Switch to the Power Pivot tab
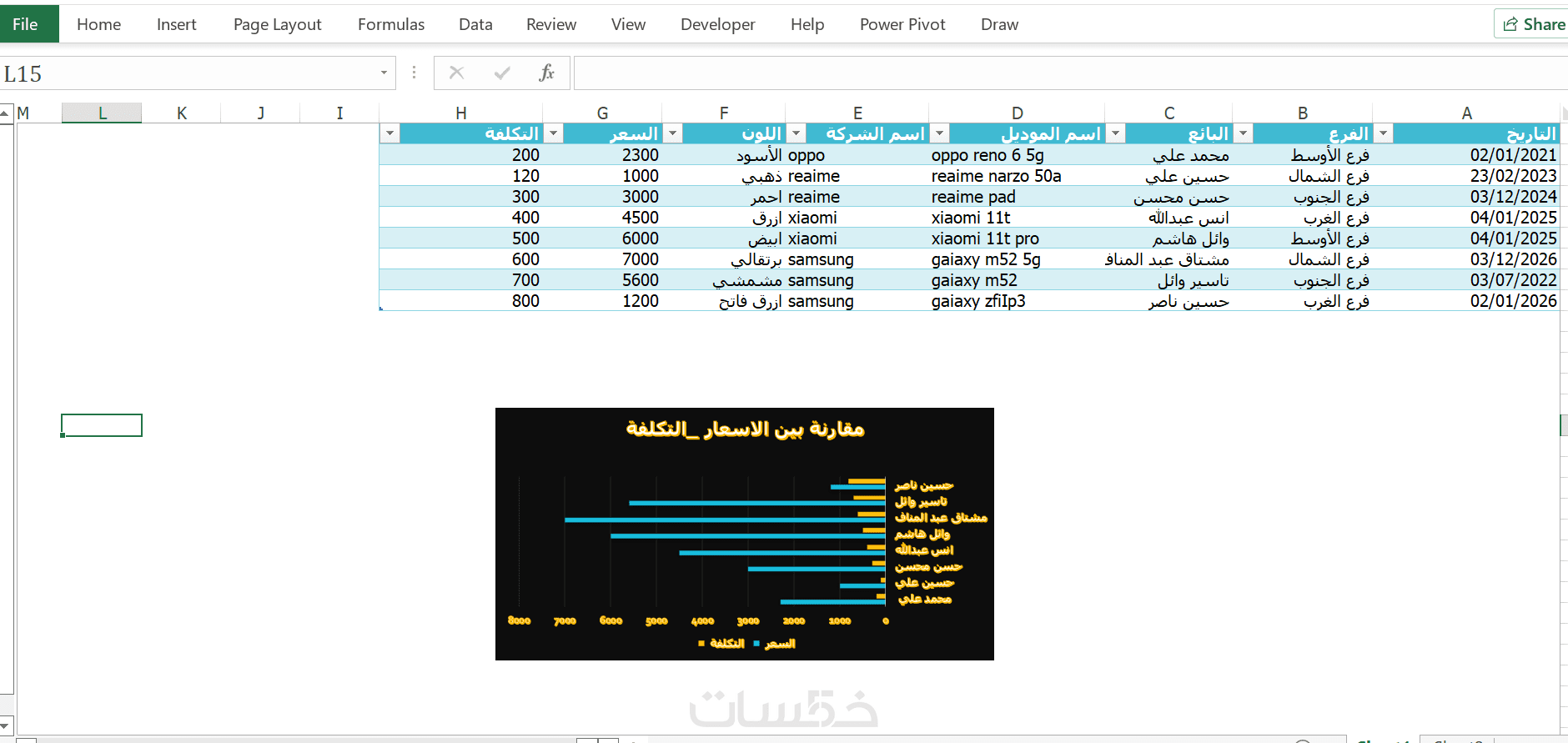This screenshot has height=743, width=1568. [902, 24]
